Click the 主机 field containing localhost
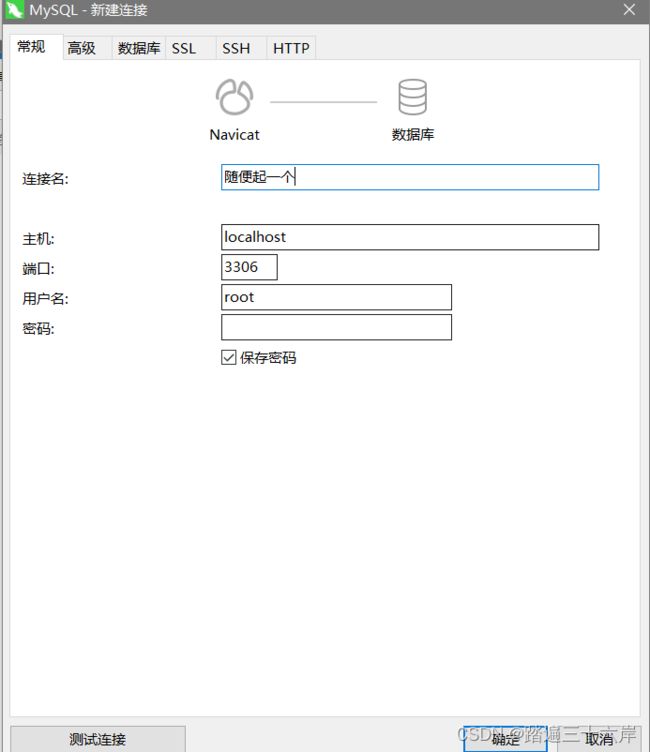The width and height of the screenshot is (650, 752). [410, 237]
